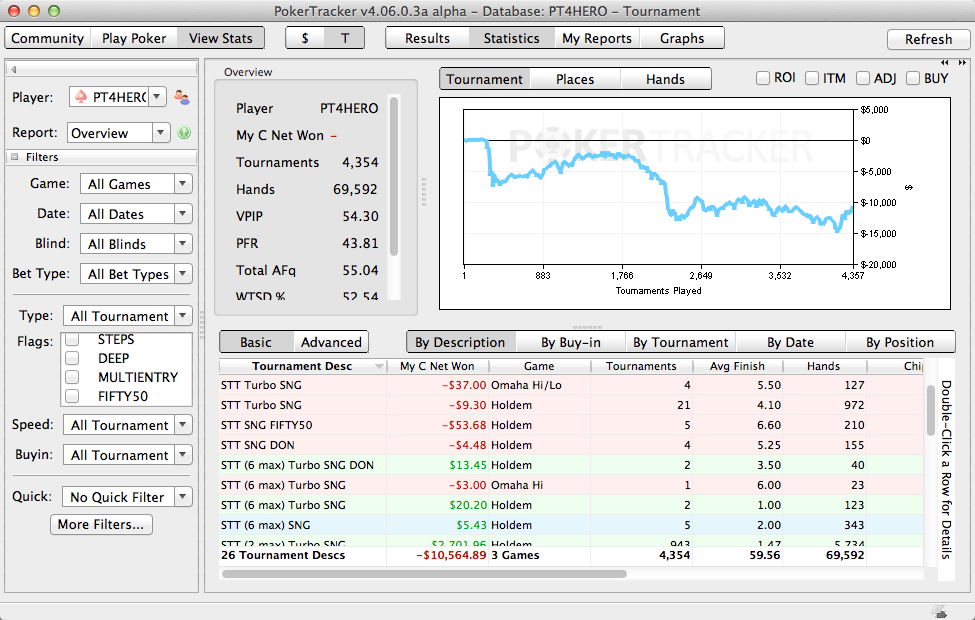The width and height of the screenshot is (975, 620).
Task: Show the Hands graph view
Action: point(665,79)
